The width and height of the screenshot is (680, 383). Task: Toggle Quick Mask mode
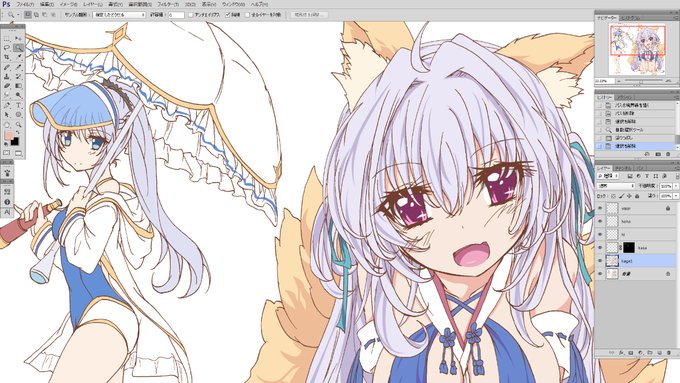(x=7, y=153)
